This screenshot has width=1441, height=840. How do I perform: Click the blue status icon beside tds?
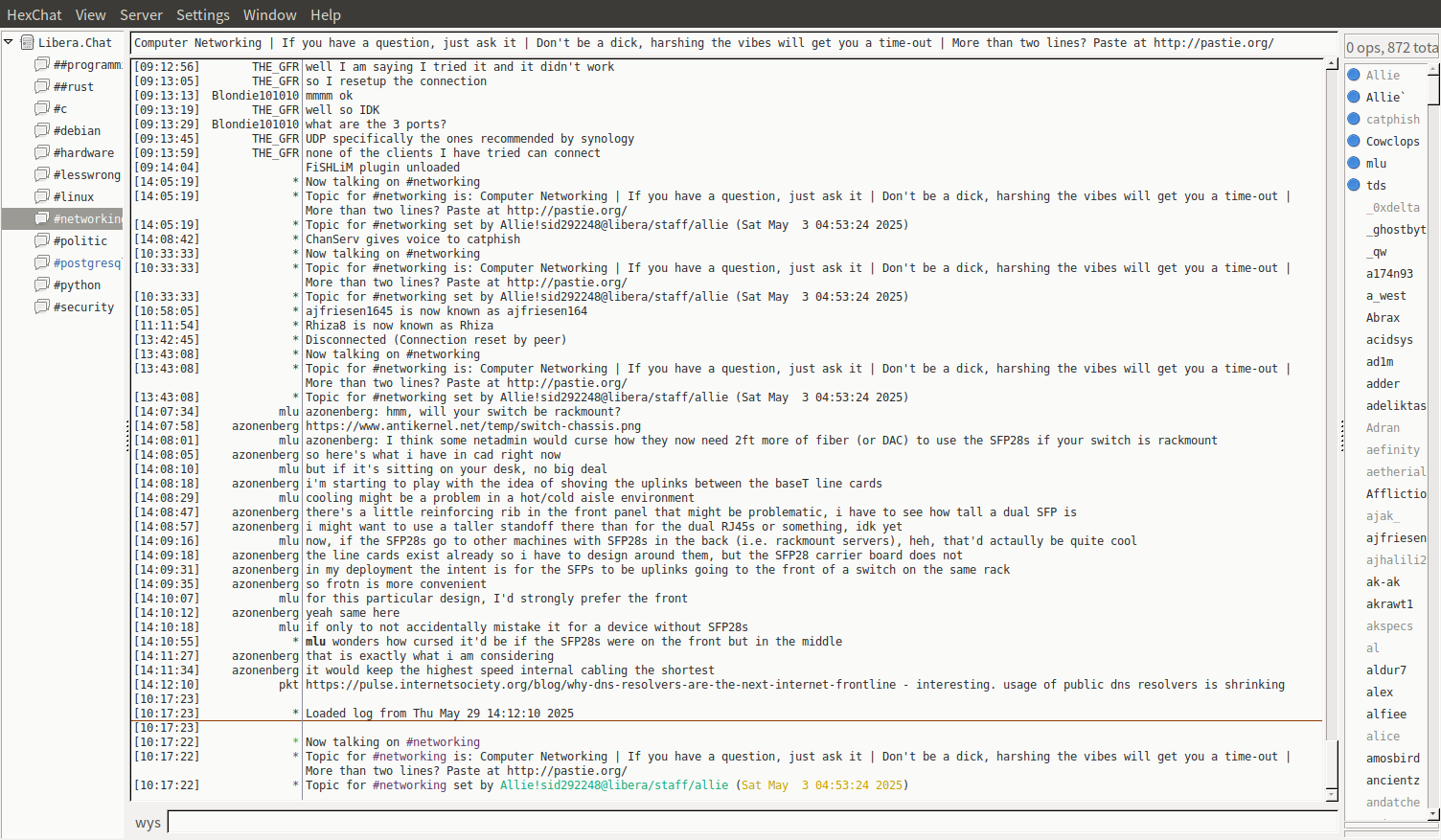(1354, 185)
